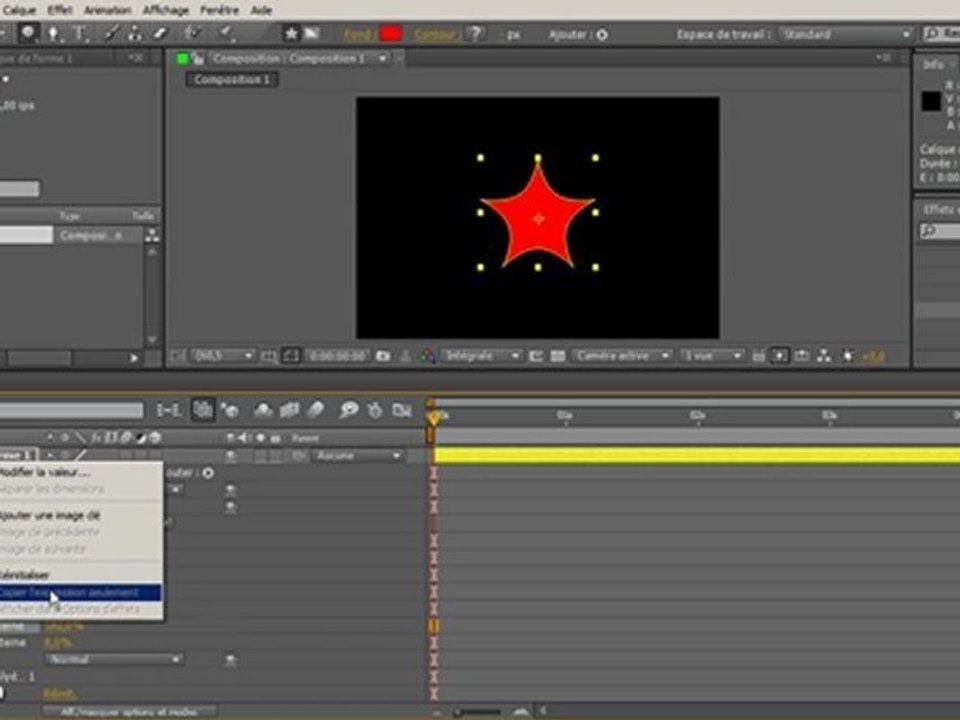Choose 'Réinitialiser' in context menu
The image size is (960, 720).
81,575
